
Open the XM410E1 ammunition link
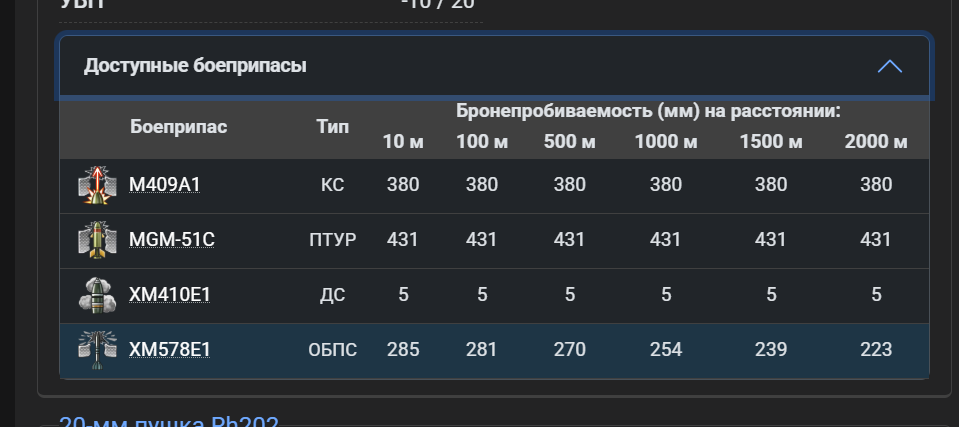(169, 295)
